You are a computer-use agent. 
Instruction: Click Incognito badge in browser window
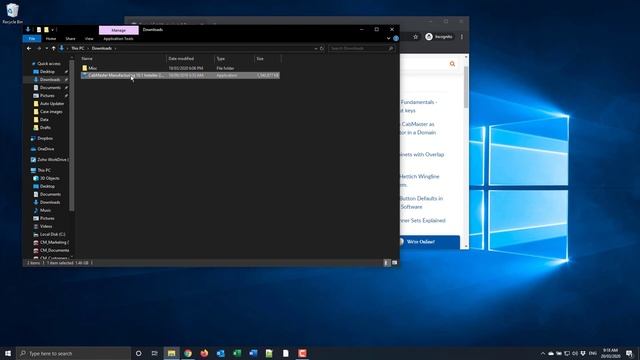pyautogui.click(x=439, y=37)
